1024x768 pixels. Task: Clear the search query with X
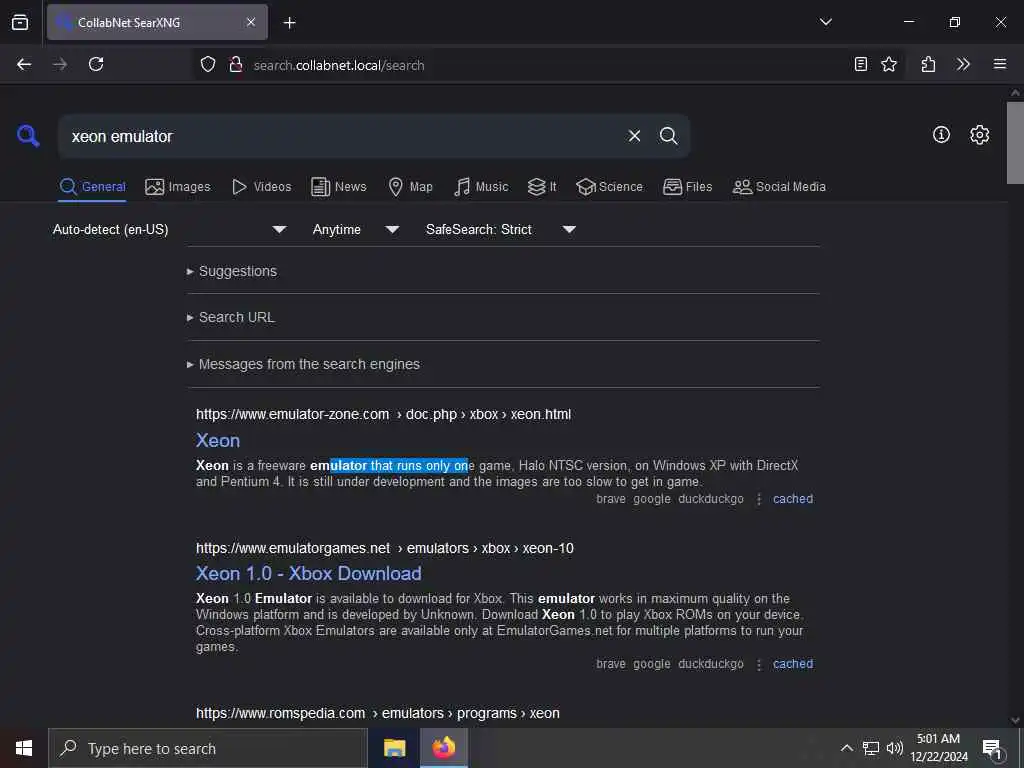(634, 136)
